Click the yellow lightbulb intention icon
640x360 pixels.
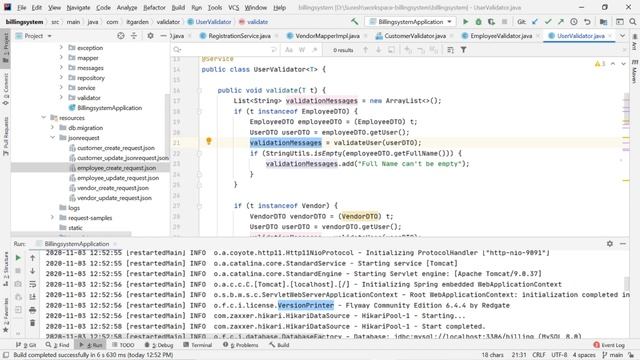click(x=209, y=141)
